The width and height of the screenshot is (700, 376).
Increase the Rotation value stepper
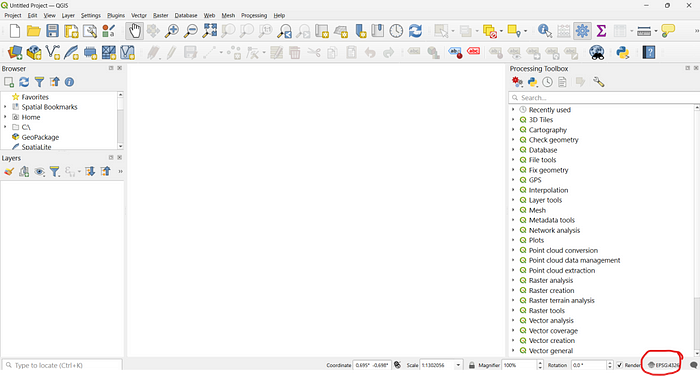click(610, 363)
